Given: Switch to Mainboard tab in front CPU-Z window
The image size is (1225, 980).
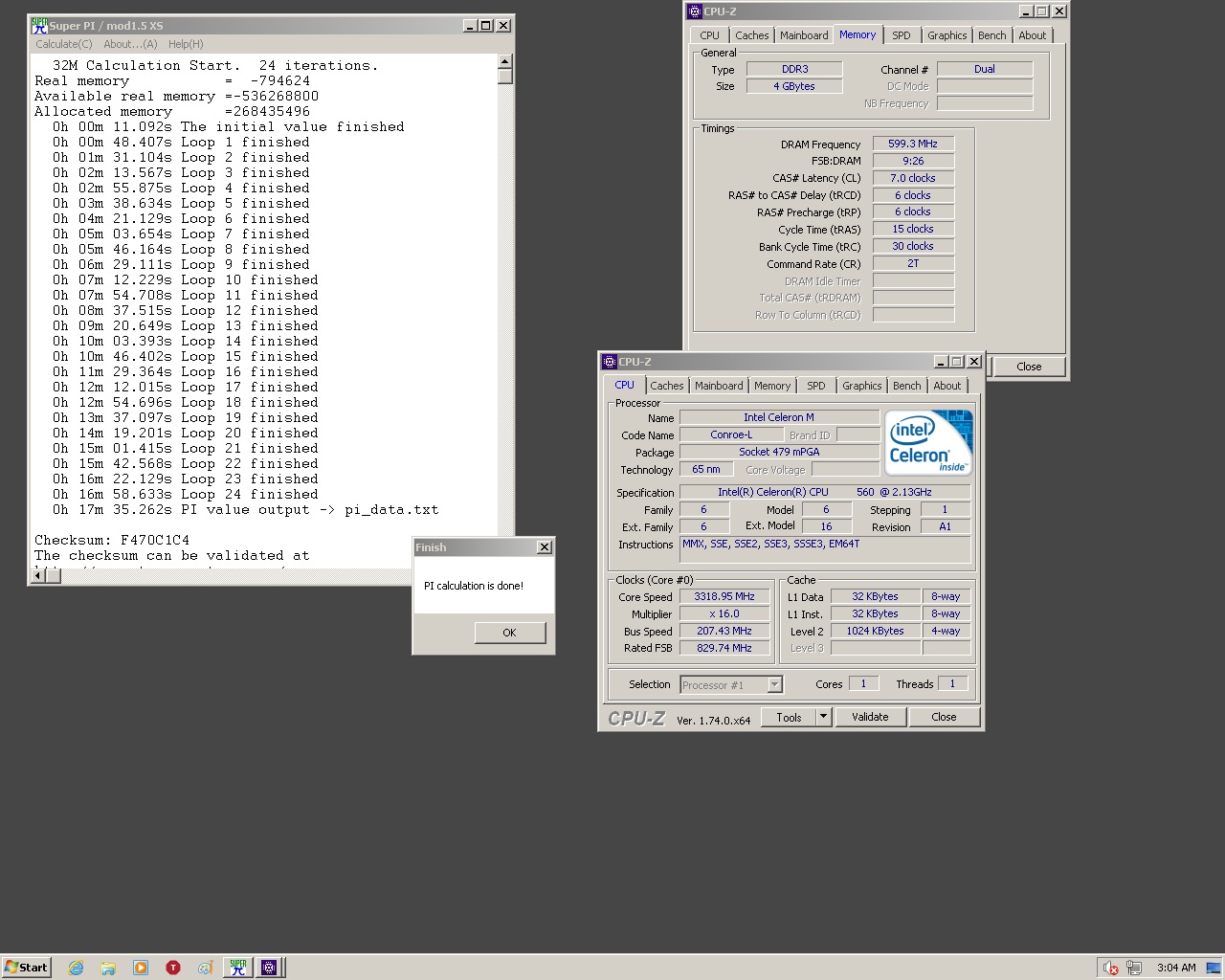Looking at the screenshot, I should click(719, 386).
